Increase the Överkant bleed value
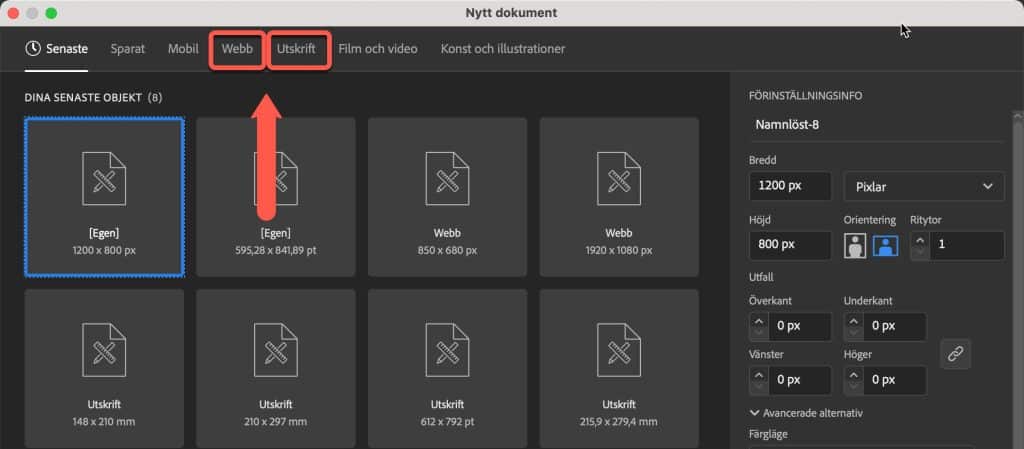This screenshot has width=1024, height=449. coord(759,321)
